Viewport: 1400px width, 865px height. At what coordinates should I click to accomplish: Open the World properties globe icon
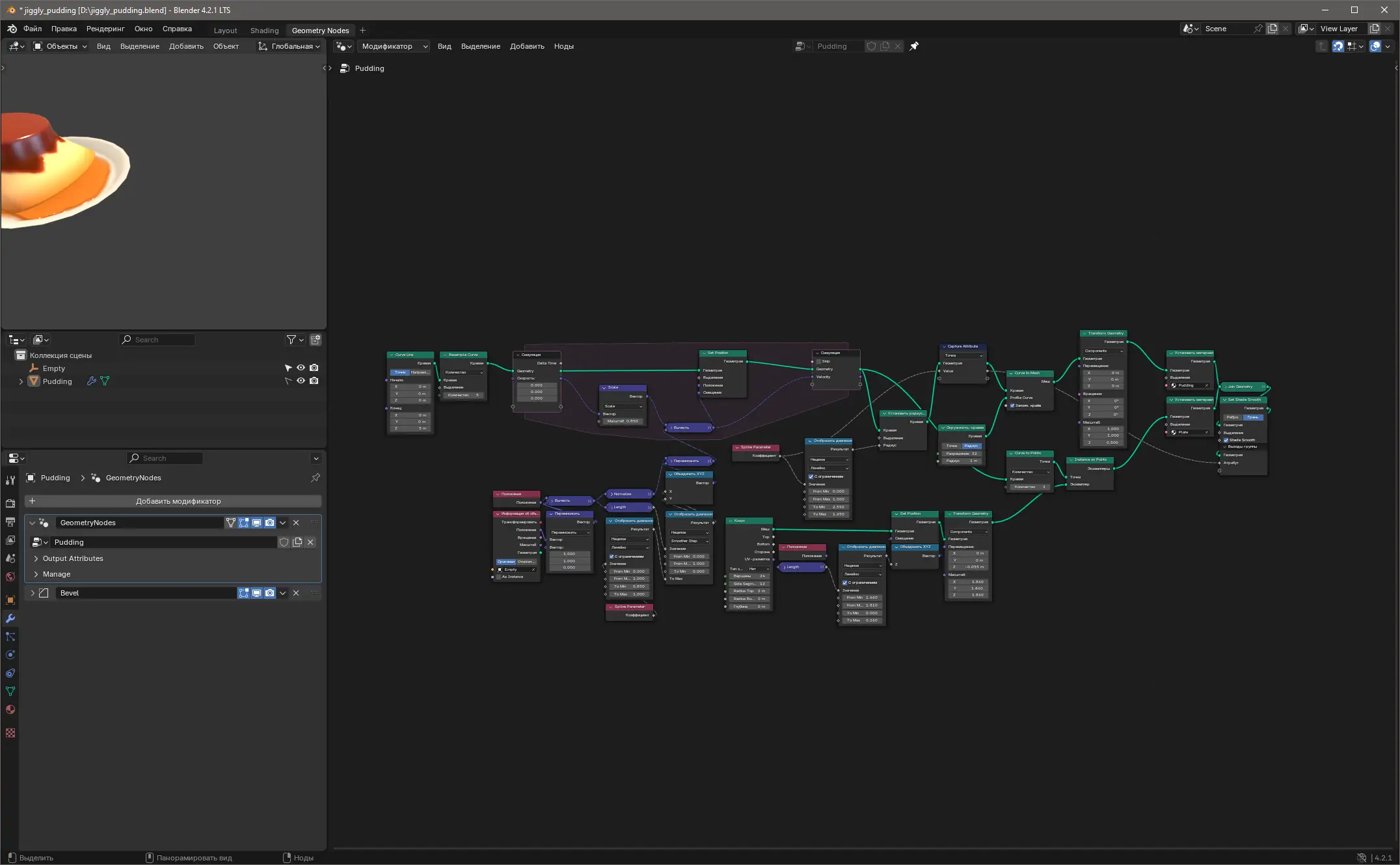10,577
